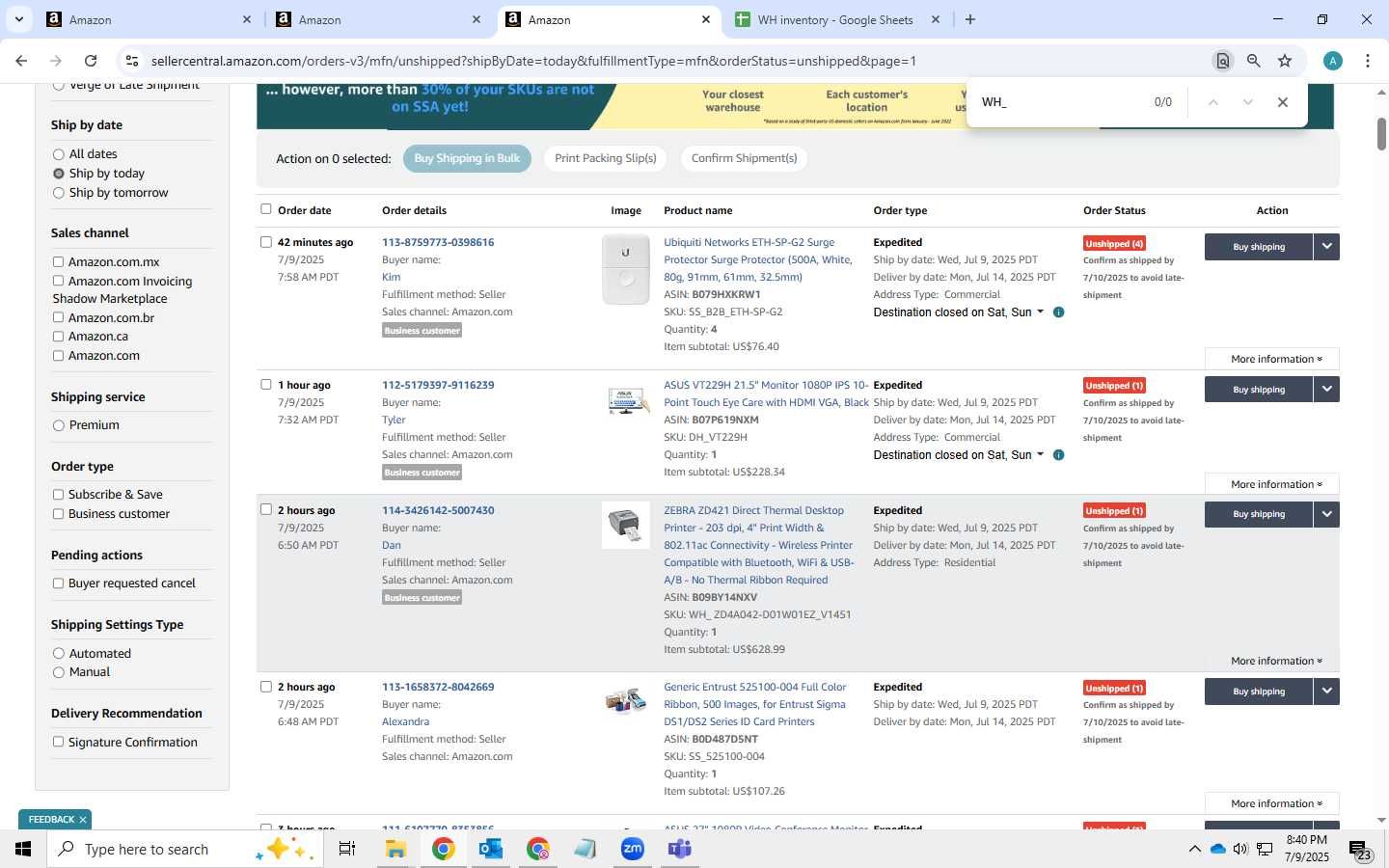The width and height of the screenshot is (1389, 868).
Task: Click the find-in-page icon in address bar
Action: [x=1222, y=61]
